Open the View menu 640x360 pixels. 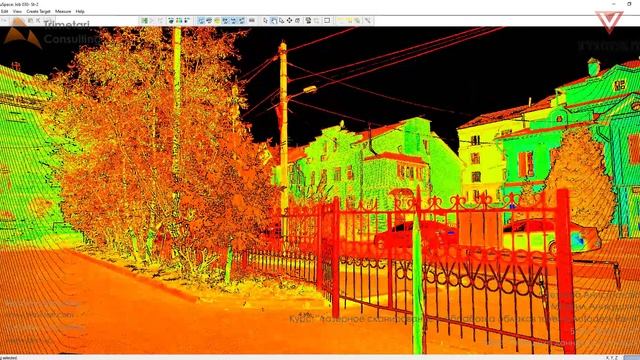coord(17,11)
